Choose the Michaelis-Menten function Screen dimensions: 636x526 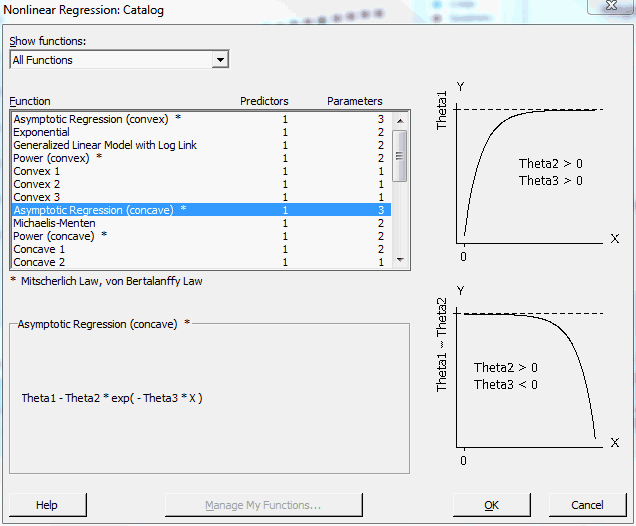click(54, 223)
